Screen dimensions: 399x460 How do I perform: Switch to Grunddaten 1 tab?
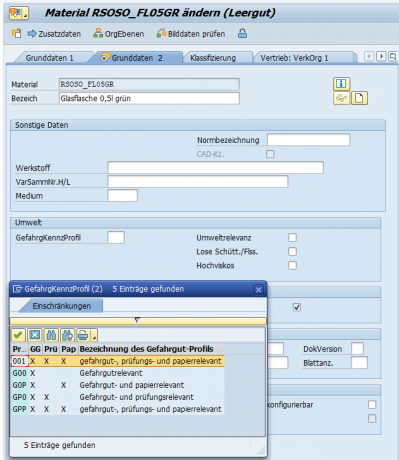click(x=49, y=58)
